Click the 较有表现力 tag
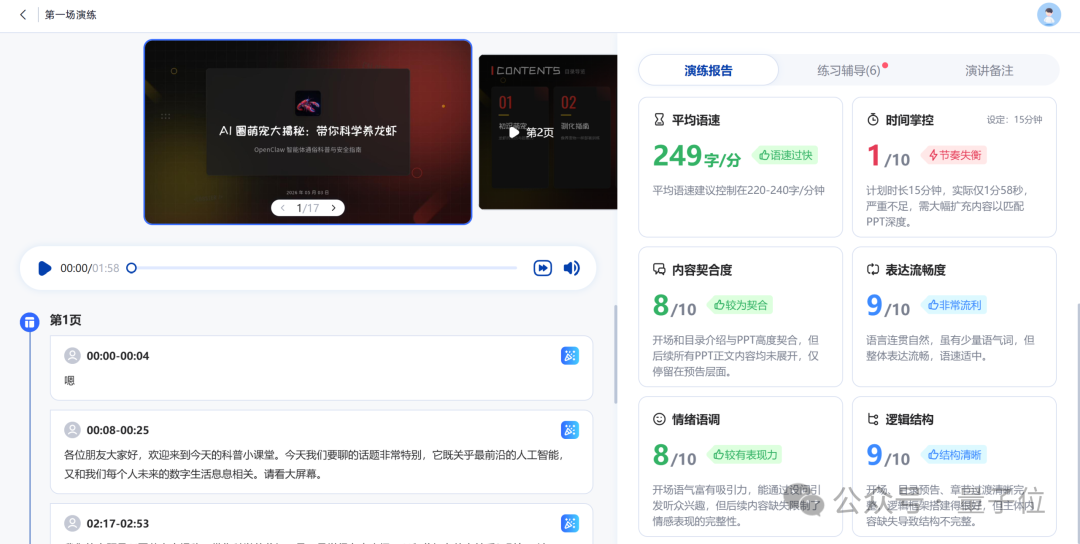 tap(745, 454)
